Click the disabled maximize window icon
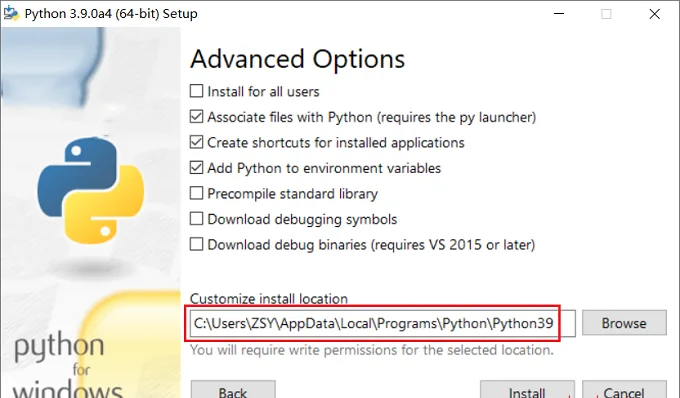 point(606,14)
